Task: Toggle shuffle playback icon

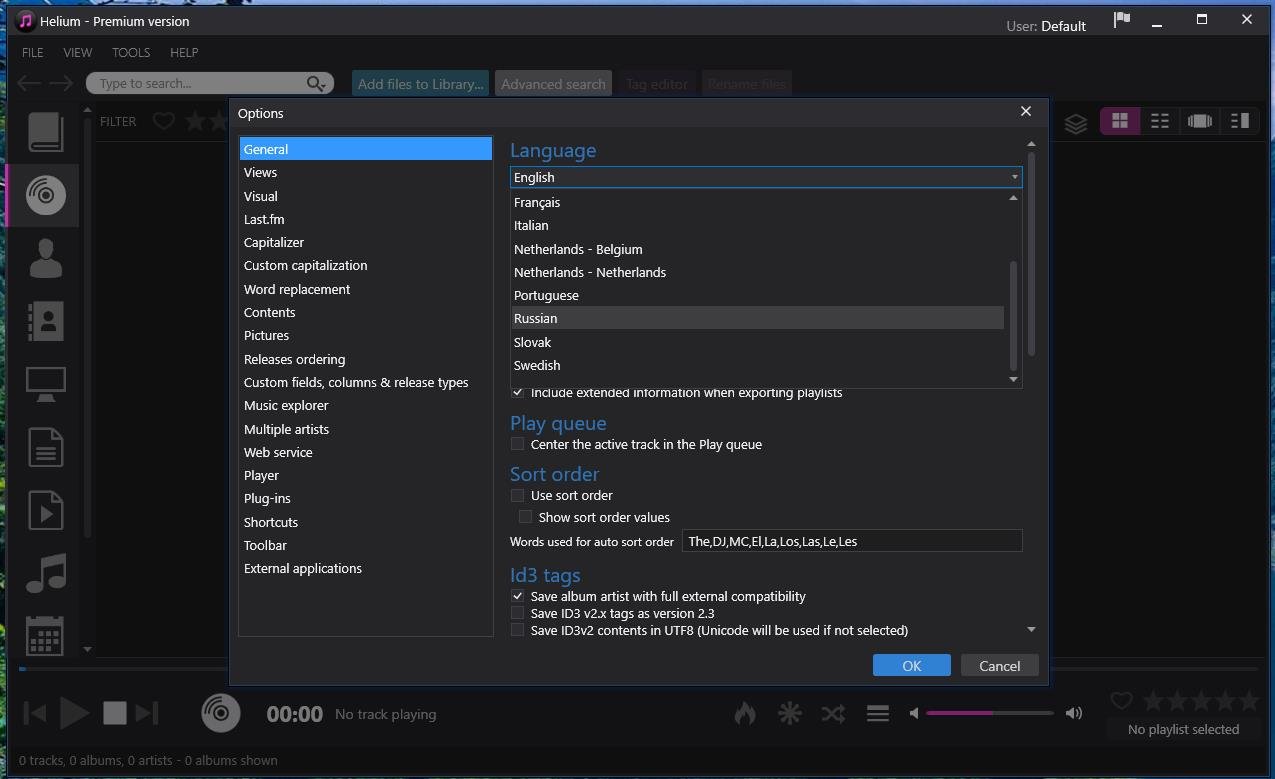Action: (x=833, y=713)
